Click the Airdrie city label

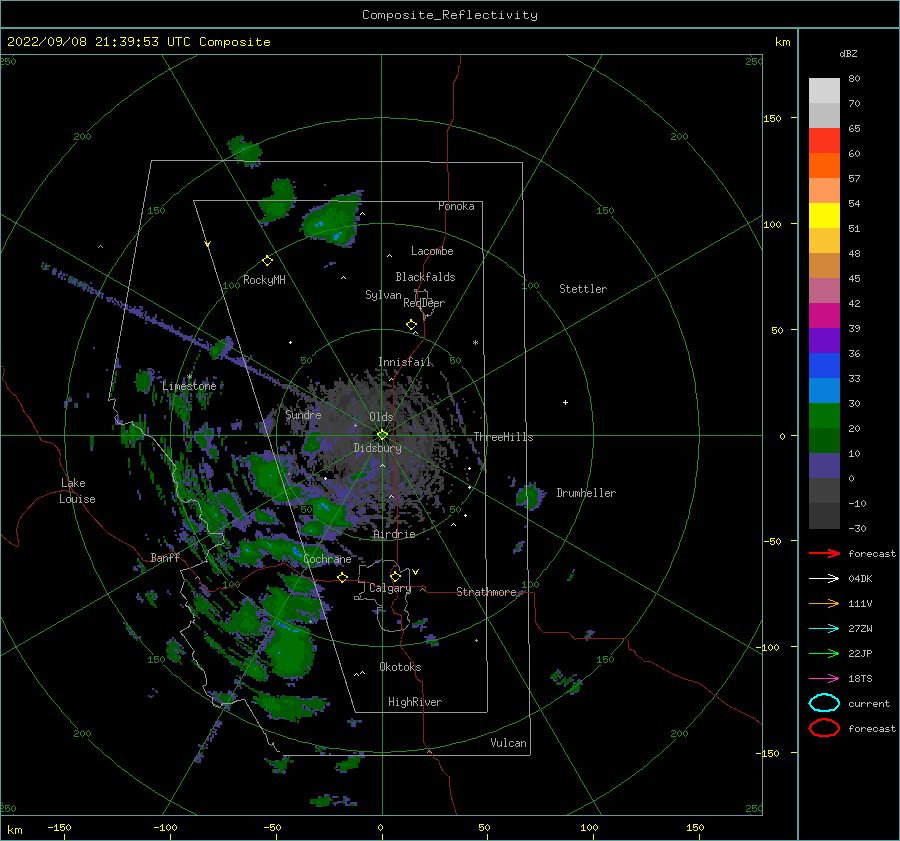394,534
